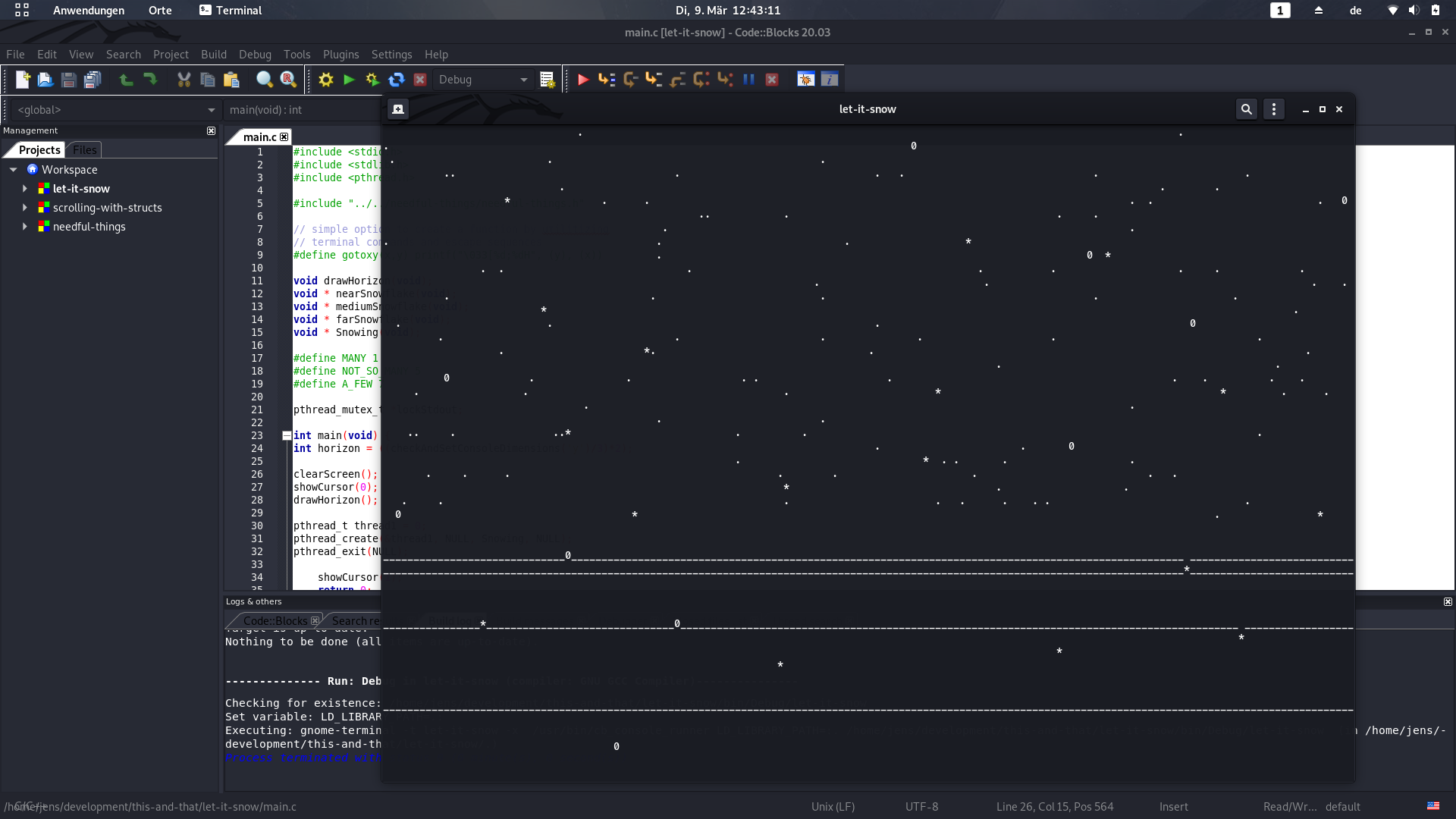Image resolution: width=1456 pixels, height=819 pixels.
Task: Select the Projects tab
Action: [39, 150]
